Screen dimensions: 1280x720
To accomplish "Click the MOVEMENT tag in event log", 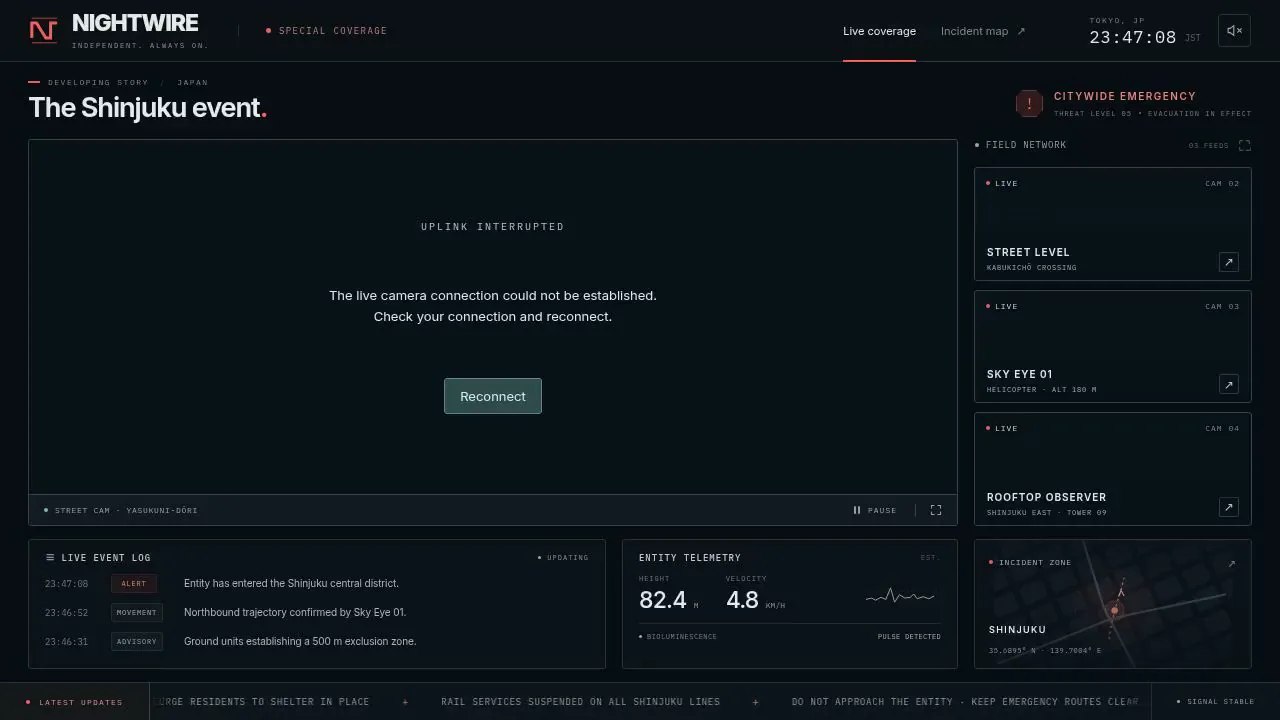I will click(x=136, y=613).
